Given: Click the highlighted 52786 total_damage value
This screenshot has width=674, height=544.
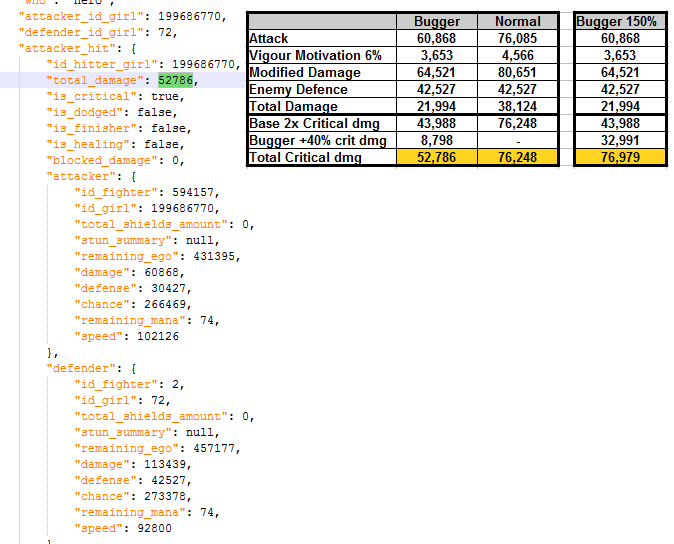Looking at the screenshot, I should (x=176, y=80).
